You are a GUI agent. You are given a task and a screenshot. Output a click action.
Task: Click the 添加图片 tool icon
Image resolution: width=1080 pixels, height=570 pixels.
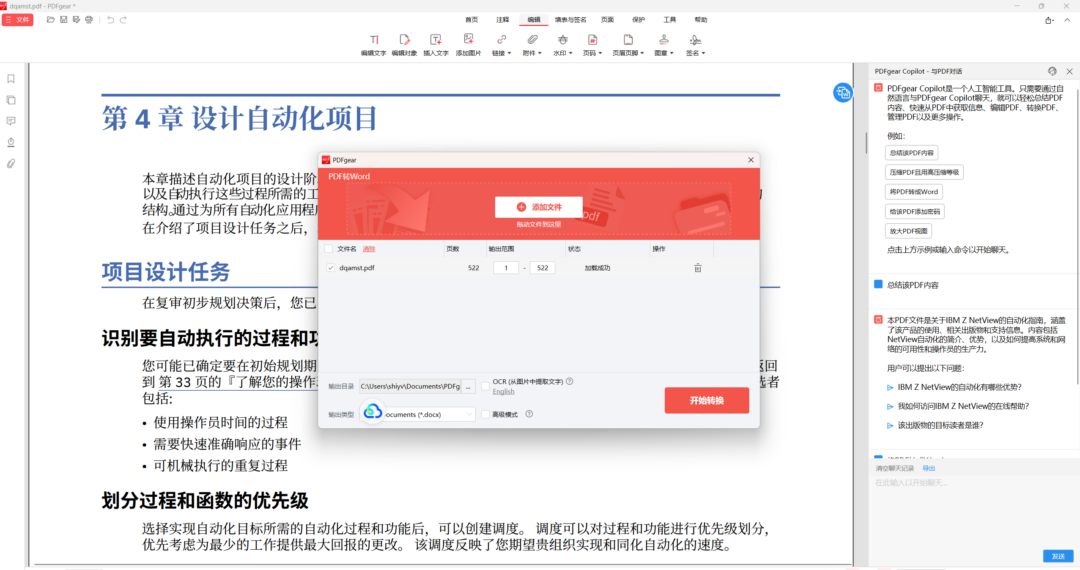468,40
